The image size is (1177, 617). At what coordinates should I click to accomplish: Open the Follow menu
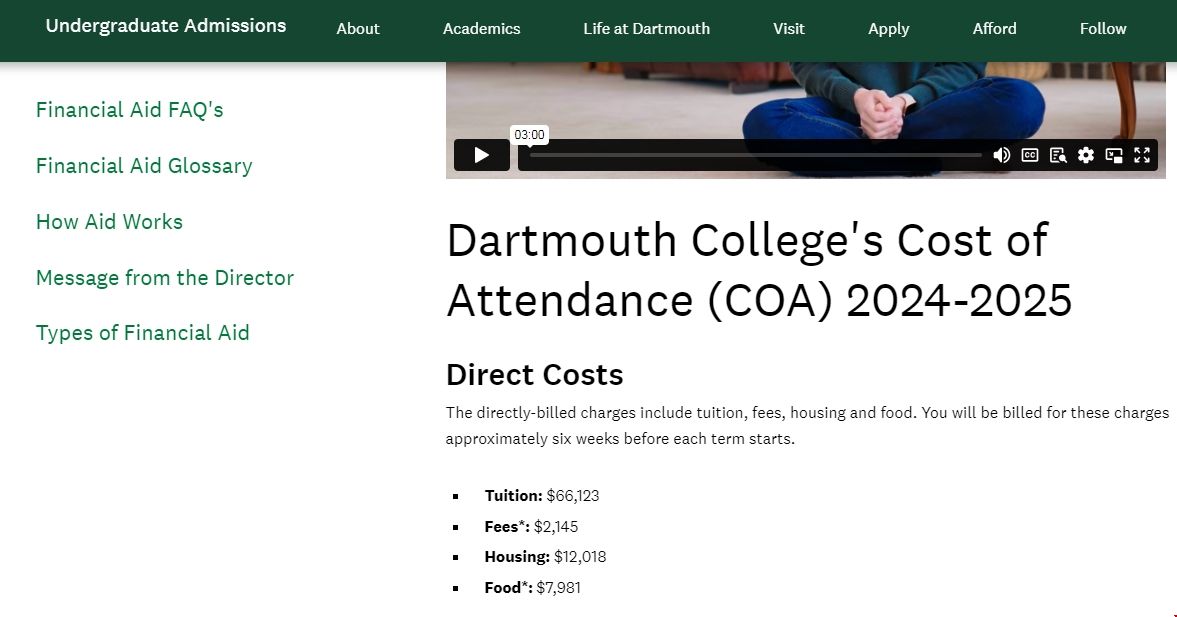point(1103,29)
